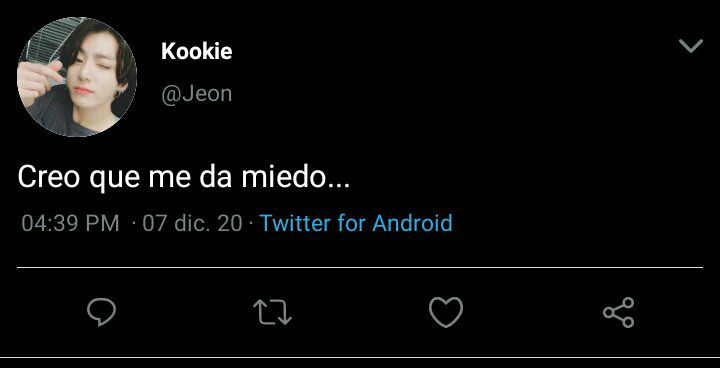Tap the heart icon to like
The width and height of the screenshot is (720, 368).
(x=446, y=312)
